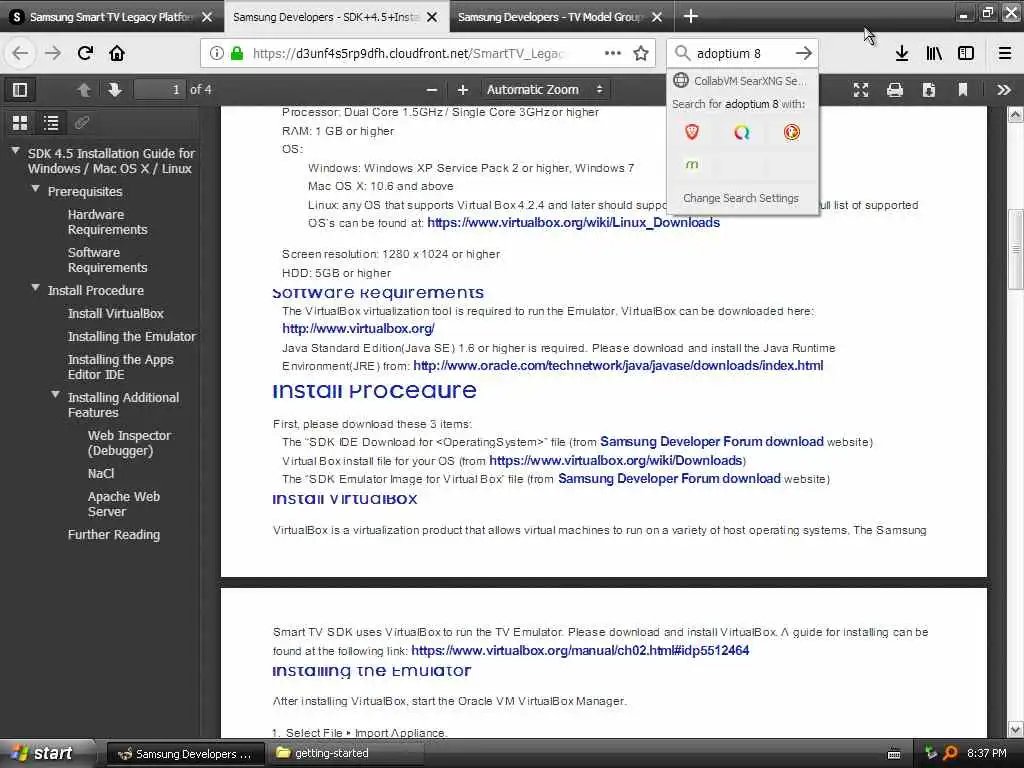Show site information icon in address bar

tap(217, 53)
